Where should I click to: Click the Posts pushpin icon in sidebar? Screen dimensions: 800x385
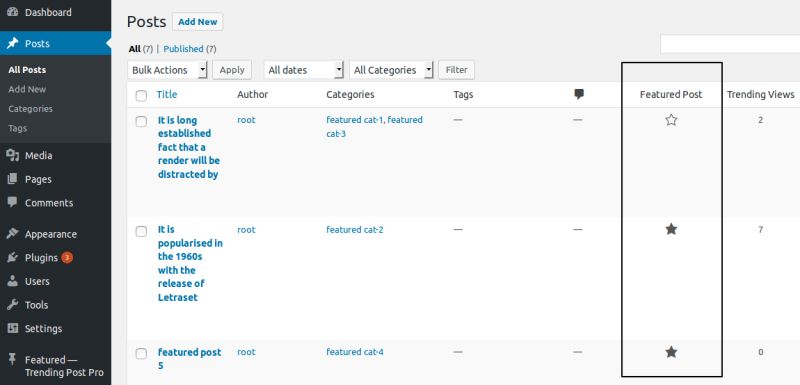point(12,44)
